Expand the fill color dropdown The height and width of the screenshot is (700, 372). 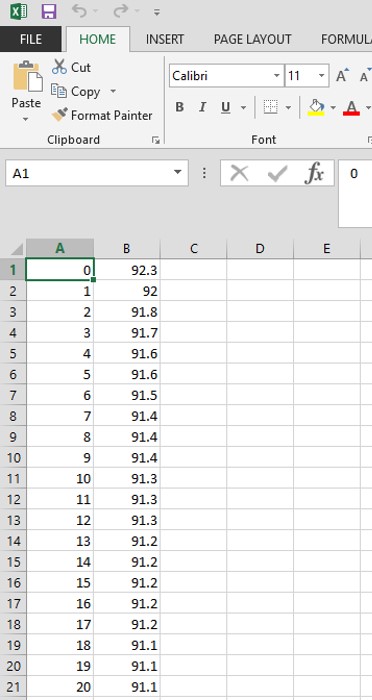coord(333,108)
